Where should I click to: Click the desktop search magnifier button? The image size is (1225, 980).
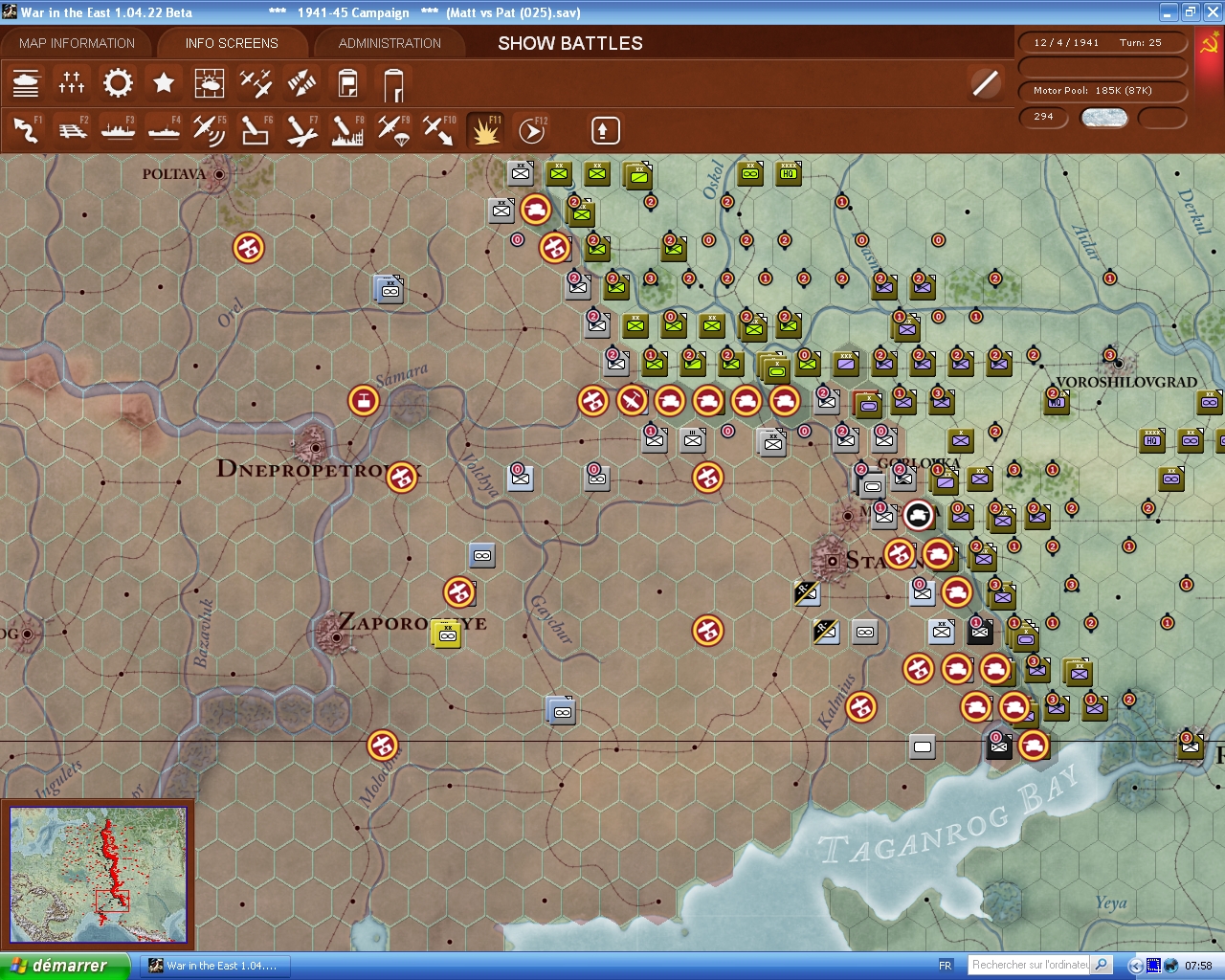1102,966
